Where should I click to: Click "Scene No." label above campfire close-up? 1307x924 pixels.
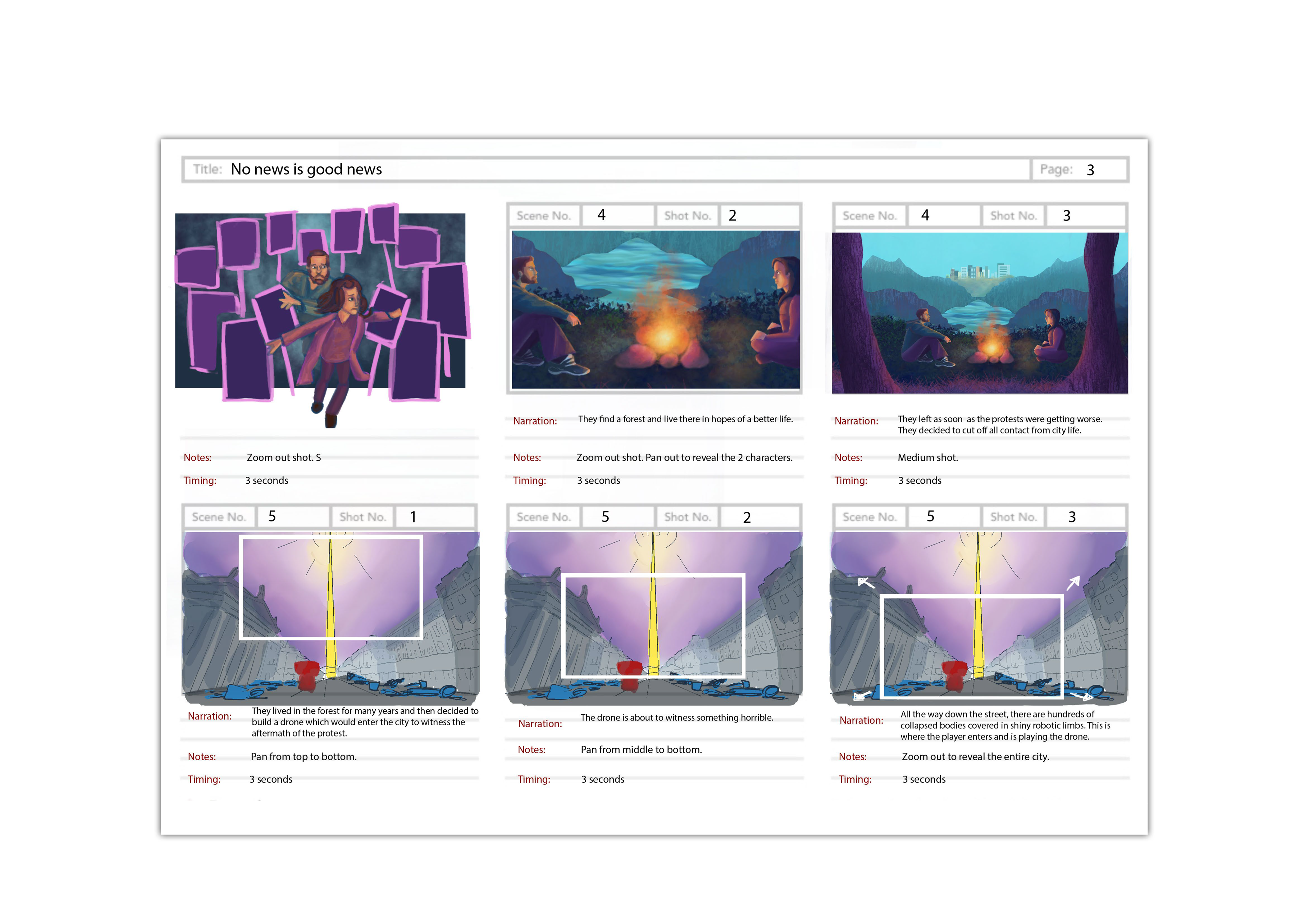pyautogui.click(x=544, y=216)
